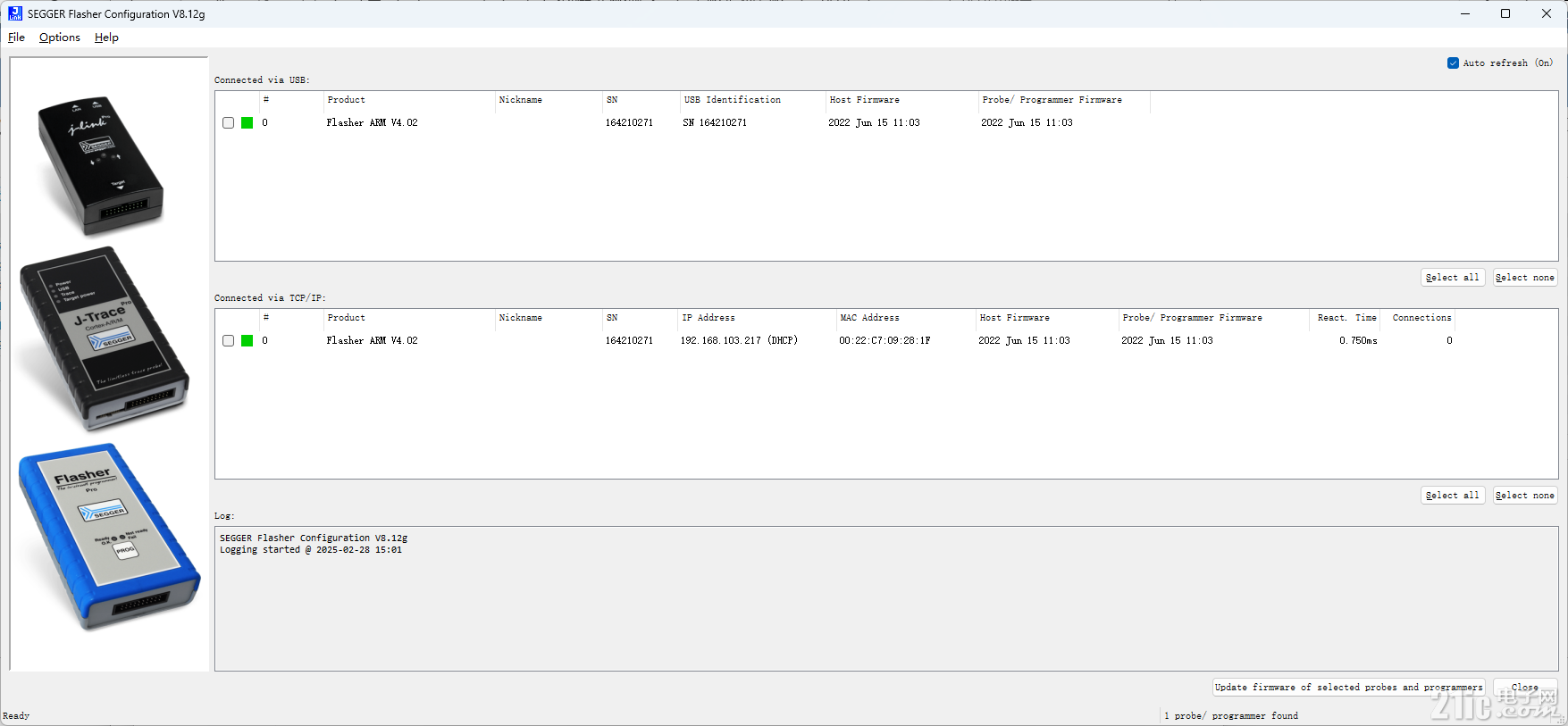Click the green status indicator in USB row

click(x=247, y=123)
